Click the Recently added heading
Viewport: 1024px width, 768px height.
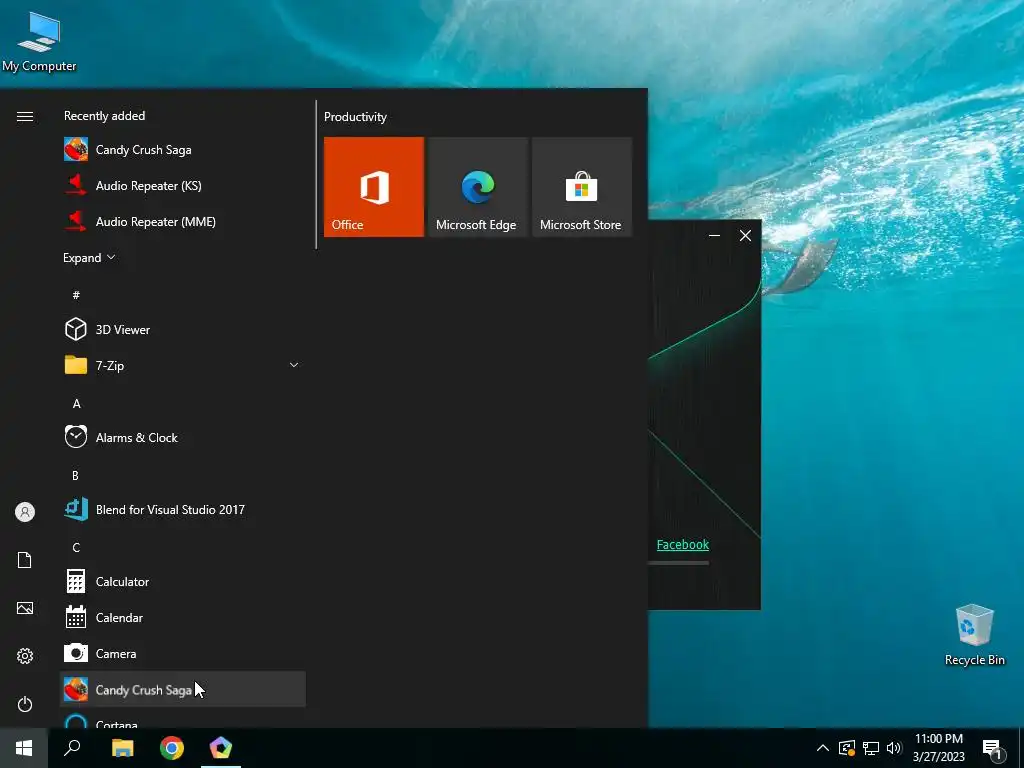(x=104, y=116)
